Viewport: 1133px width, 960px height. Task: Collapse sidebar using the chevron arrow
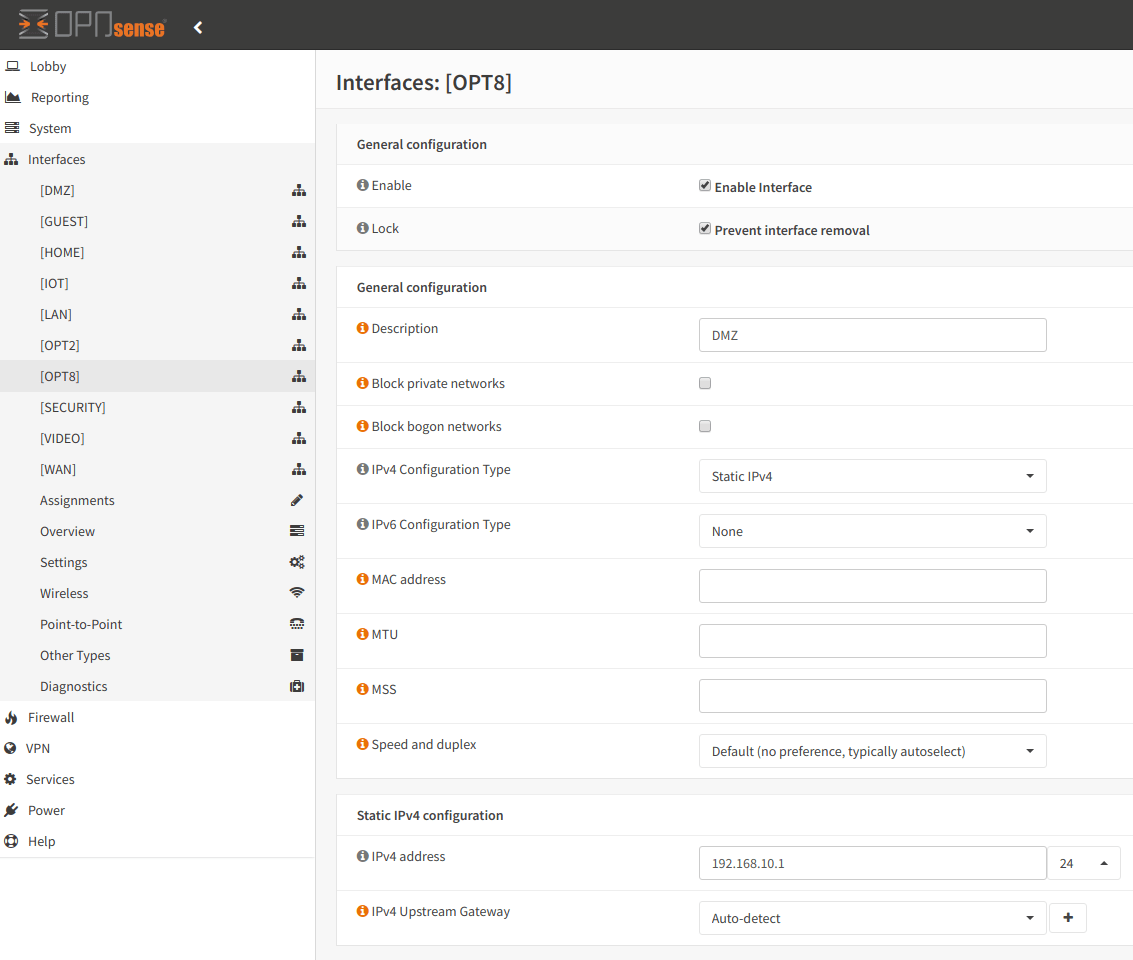coord(198,27)
